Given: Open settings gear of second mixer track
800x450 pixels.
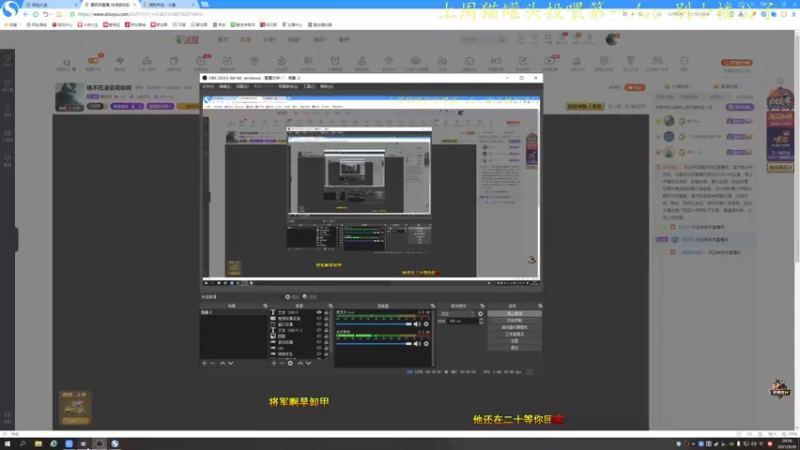Looking at the screenshot, I should coord(426,343).
